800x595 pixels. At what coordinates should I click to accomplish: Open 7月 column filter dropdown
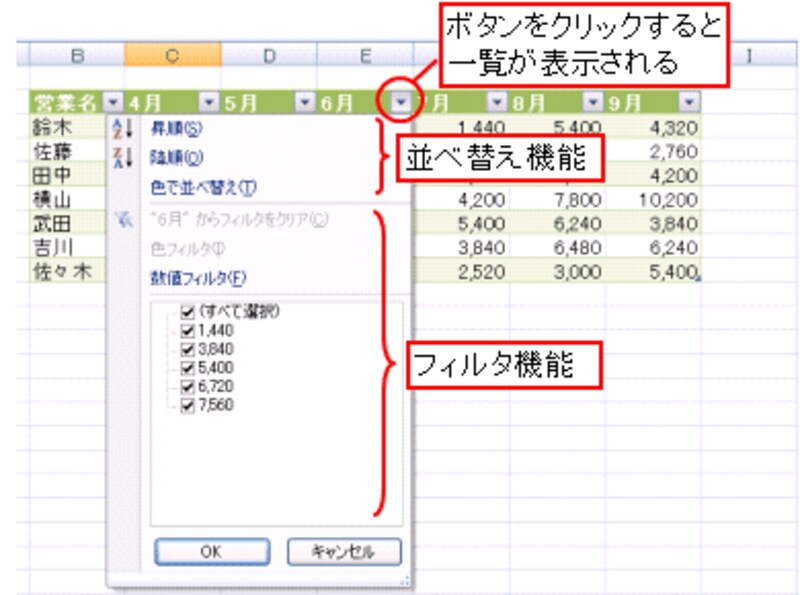[496, 103]
